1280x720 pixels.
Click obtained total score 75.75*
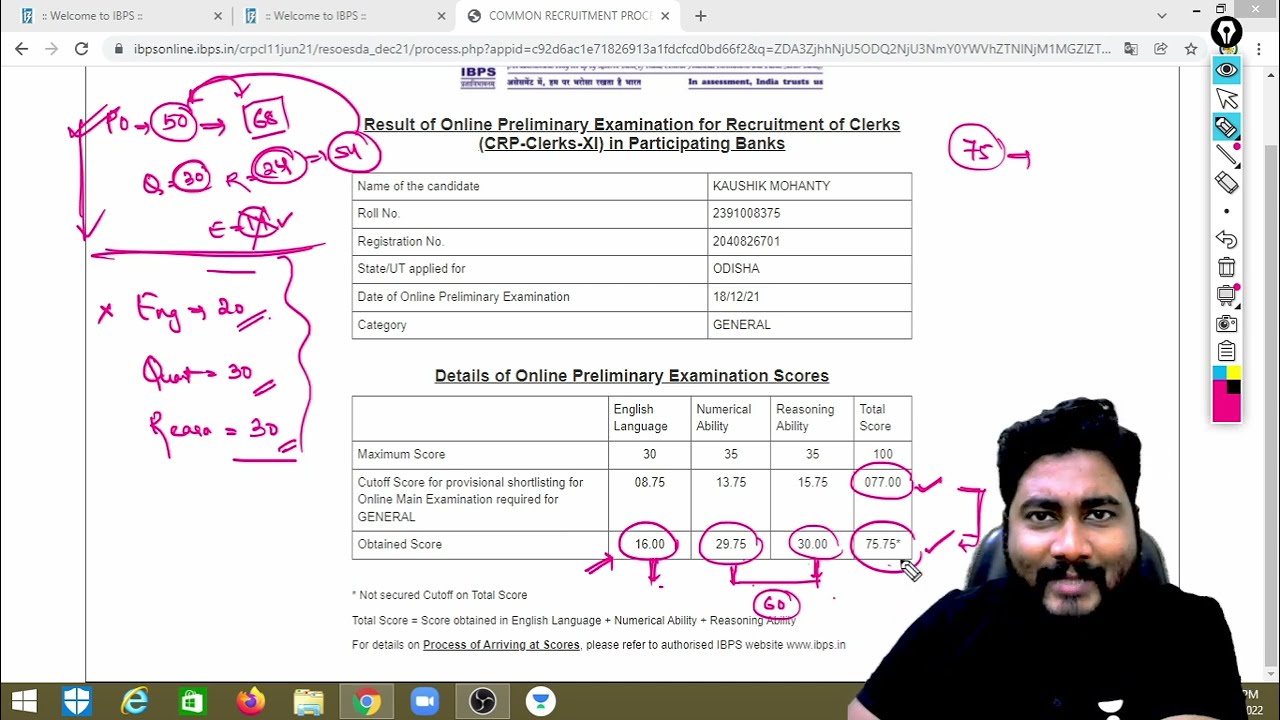(x=883, y=544)
